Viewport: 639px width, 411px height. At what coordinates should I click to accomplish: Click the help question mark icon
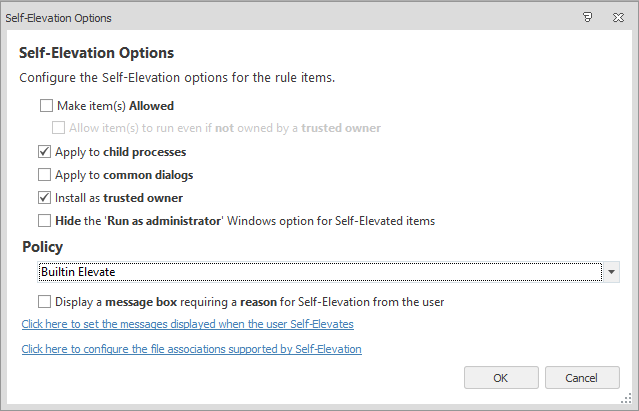[587, 17]
